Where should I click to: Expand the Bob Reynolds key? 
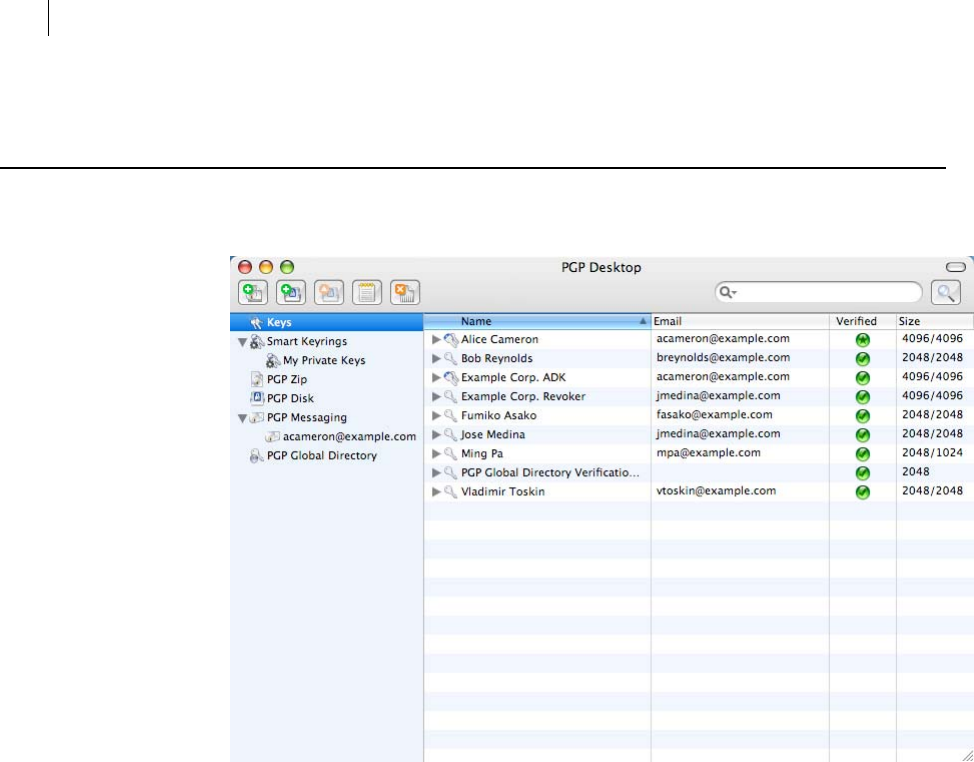click(x=436, y=359)
